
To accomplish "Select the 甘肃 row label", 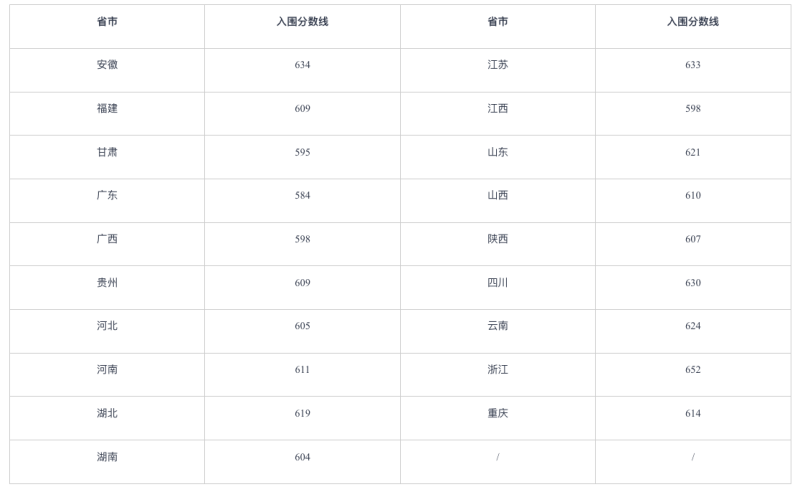I will pyautogui.click(x=107, y=152).
